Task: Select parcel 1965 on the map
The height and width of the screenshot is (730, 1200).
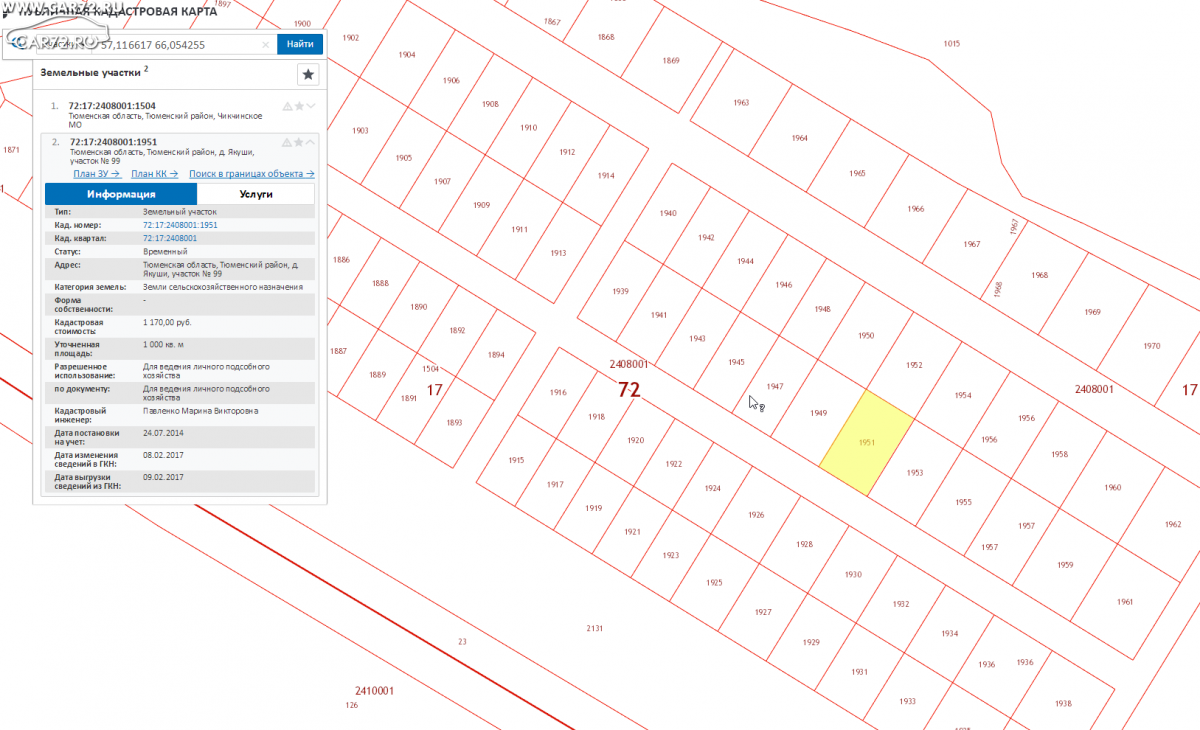Action: click(857, 173)
